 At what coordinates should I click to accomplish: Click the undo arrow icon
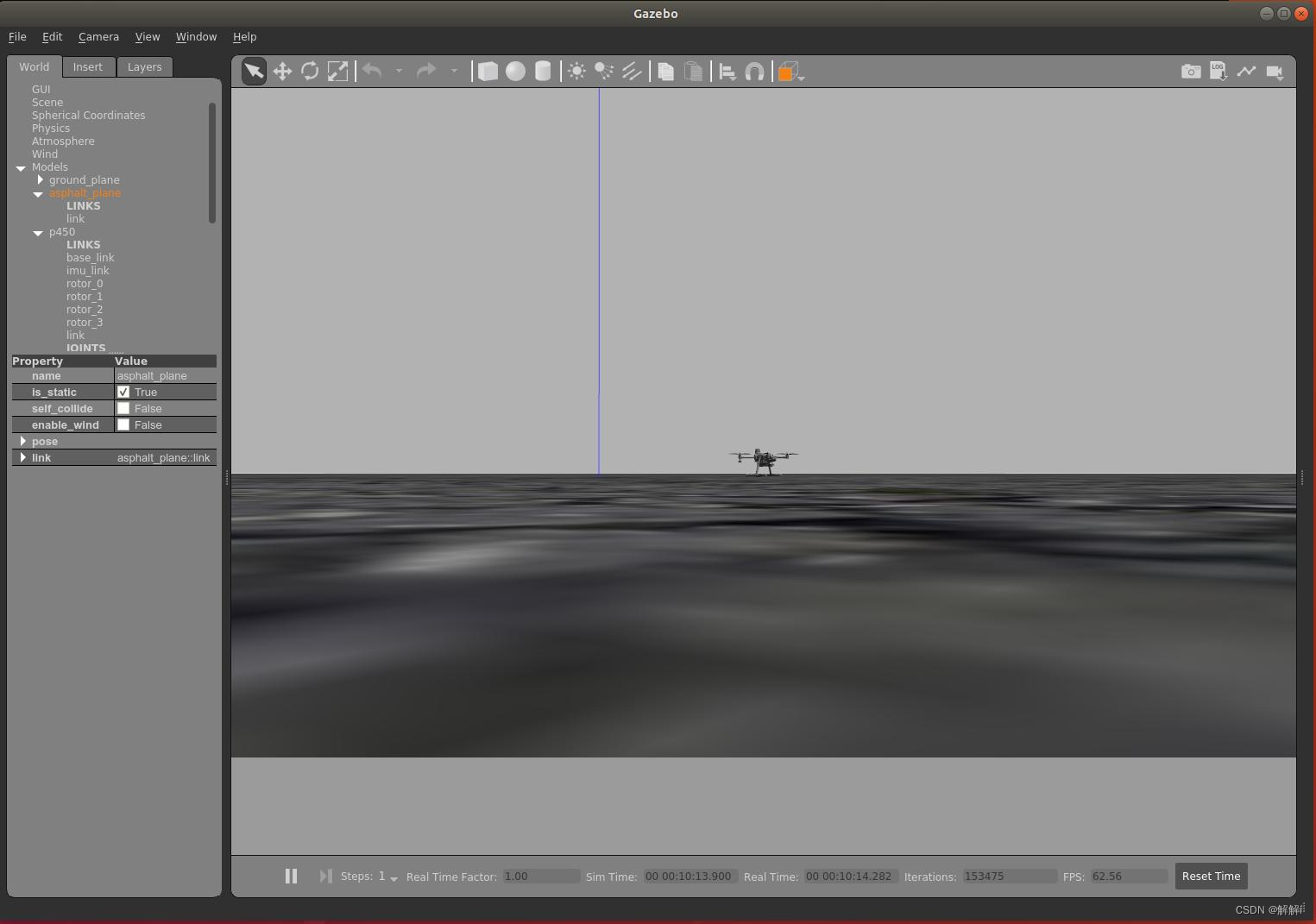click(372, 71)
